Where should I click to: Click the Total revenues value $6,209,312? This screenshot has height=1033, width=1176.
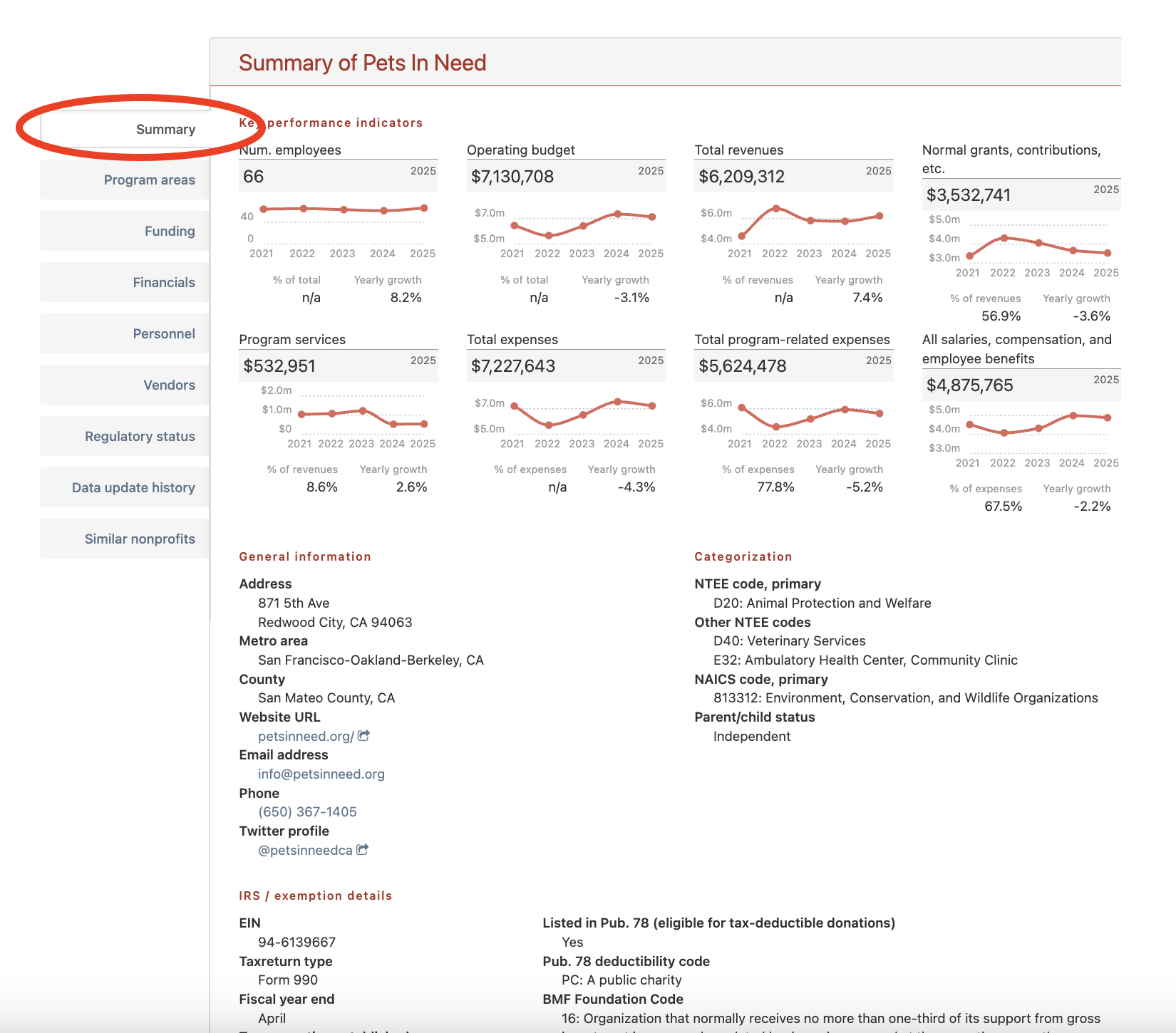coord(741,177)
